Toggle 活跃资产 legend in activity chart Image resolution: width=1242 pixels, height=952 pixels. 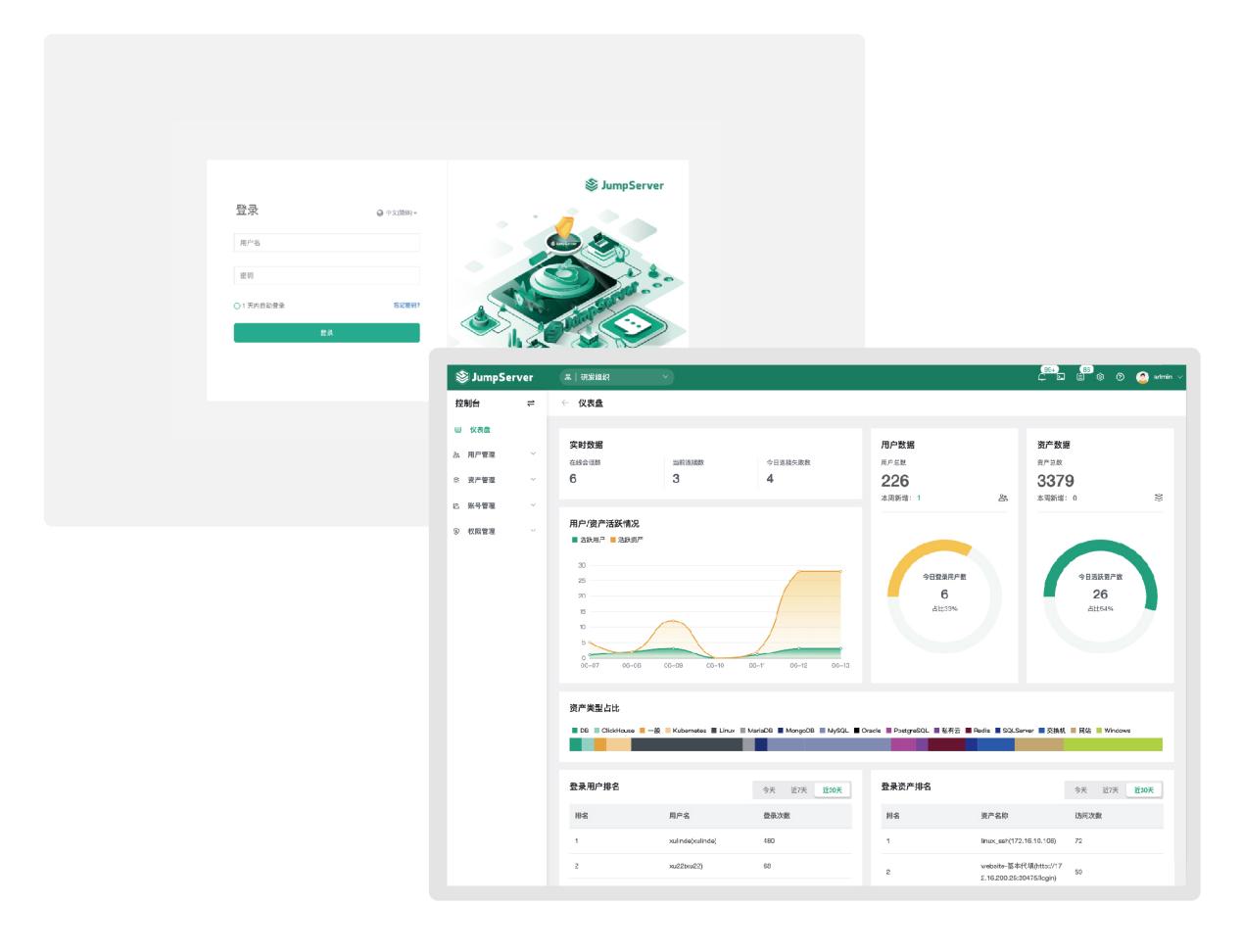point(627,540)
